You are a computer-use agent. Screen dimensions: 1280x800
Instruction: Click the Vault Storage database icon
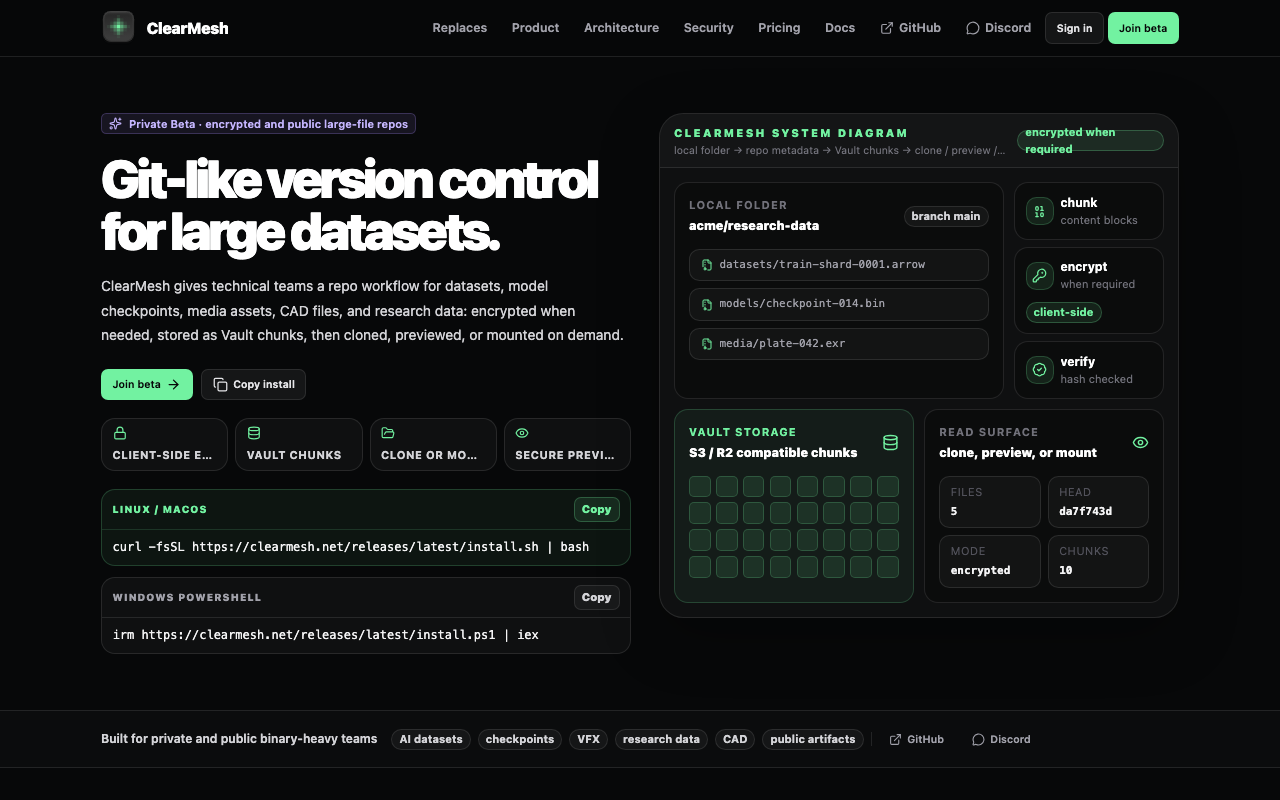(x=890, y=442)
